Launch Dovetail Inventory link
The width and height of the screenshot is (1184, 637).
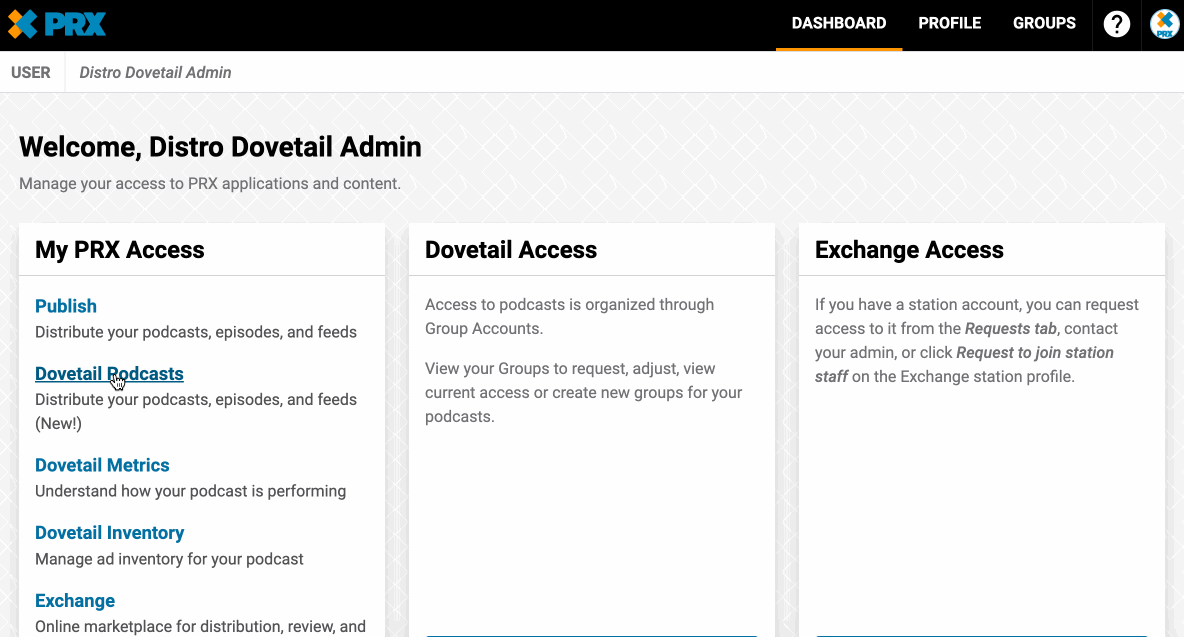pos(109,533)
